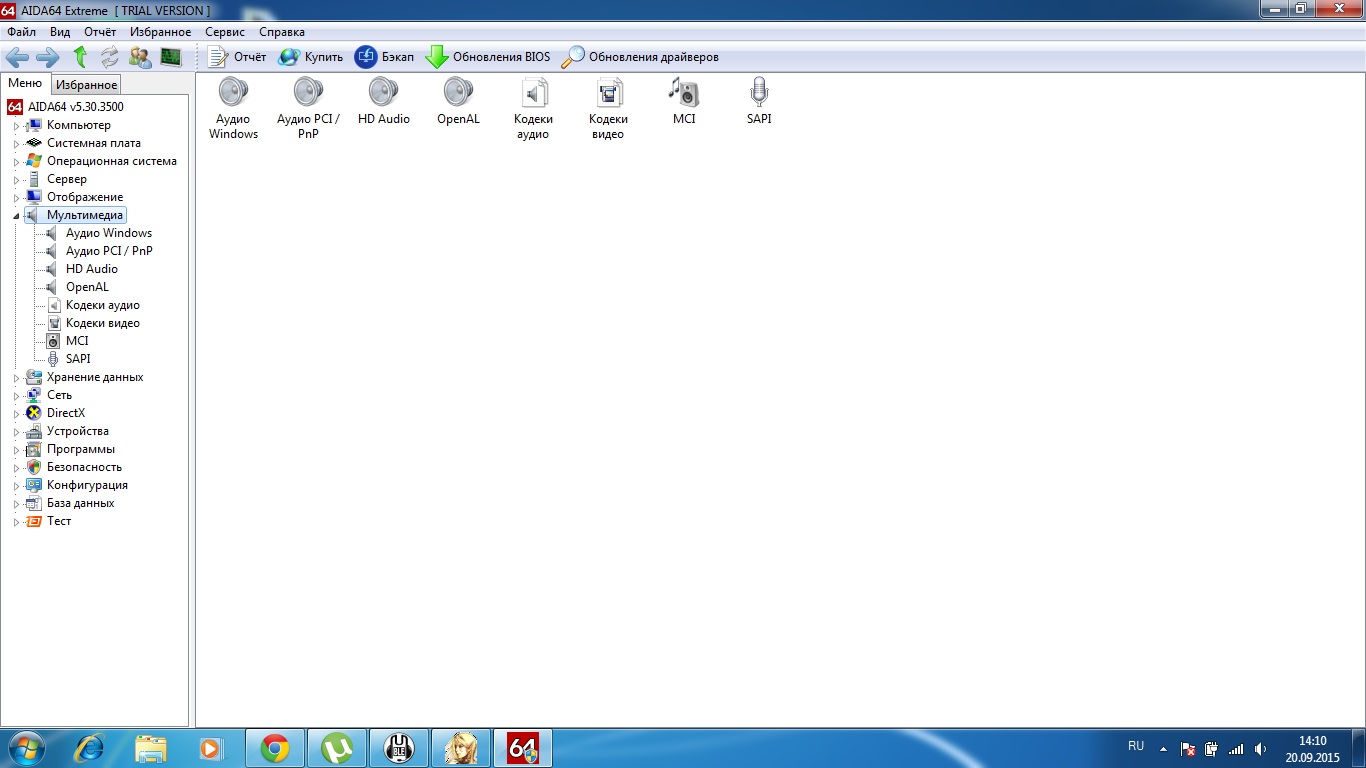Click the Refresh toolbar icon

coord(109,57)
